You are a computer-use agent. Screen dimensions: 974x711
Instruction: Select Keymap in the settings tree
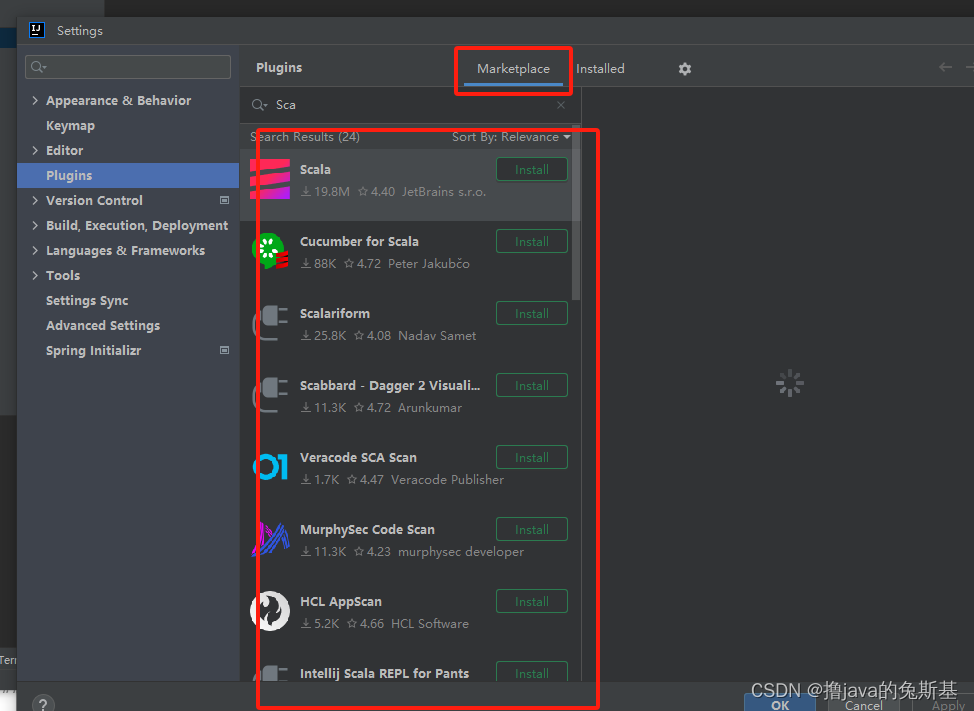70,125
